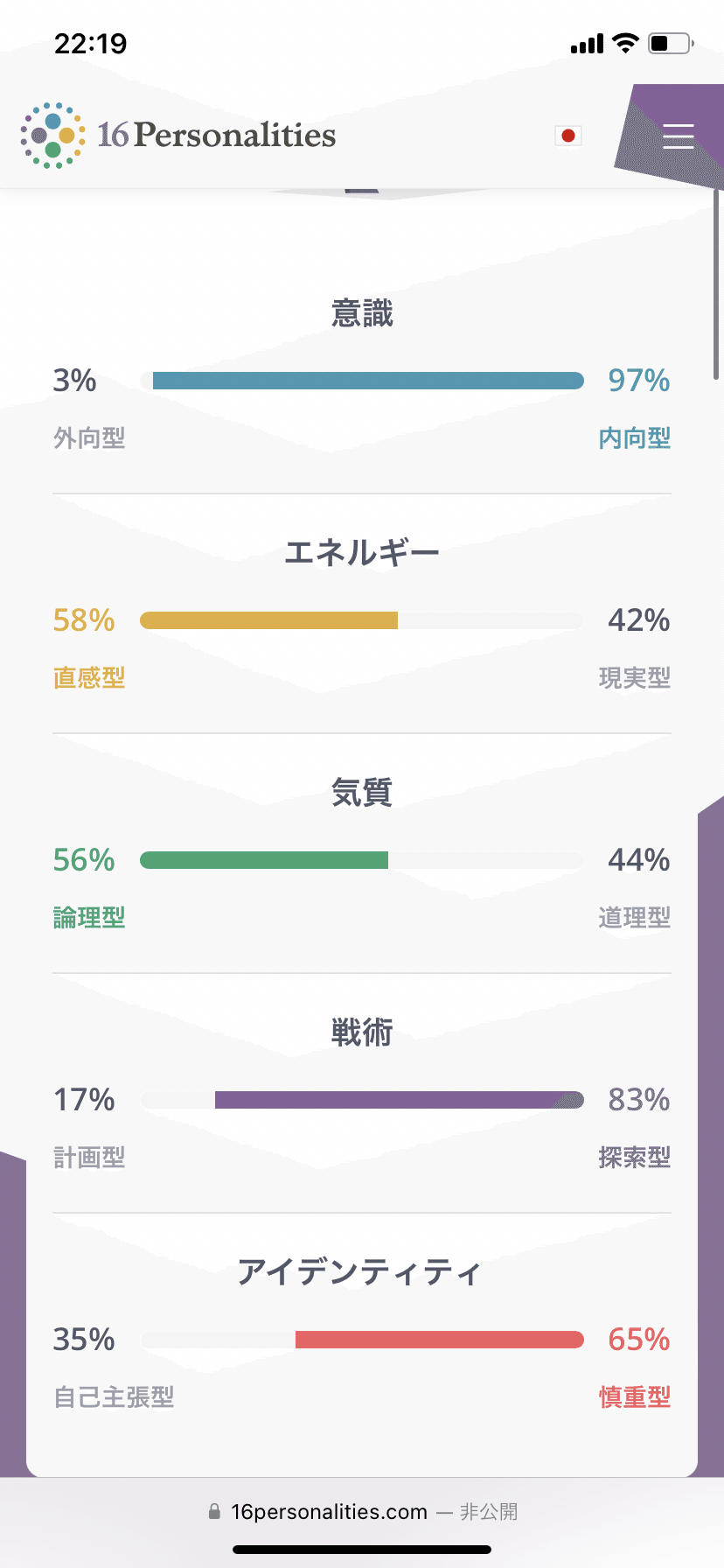This screenshot has width=724, height=1568.
Task: Select the 論理型 label
Action: [89, 918]
